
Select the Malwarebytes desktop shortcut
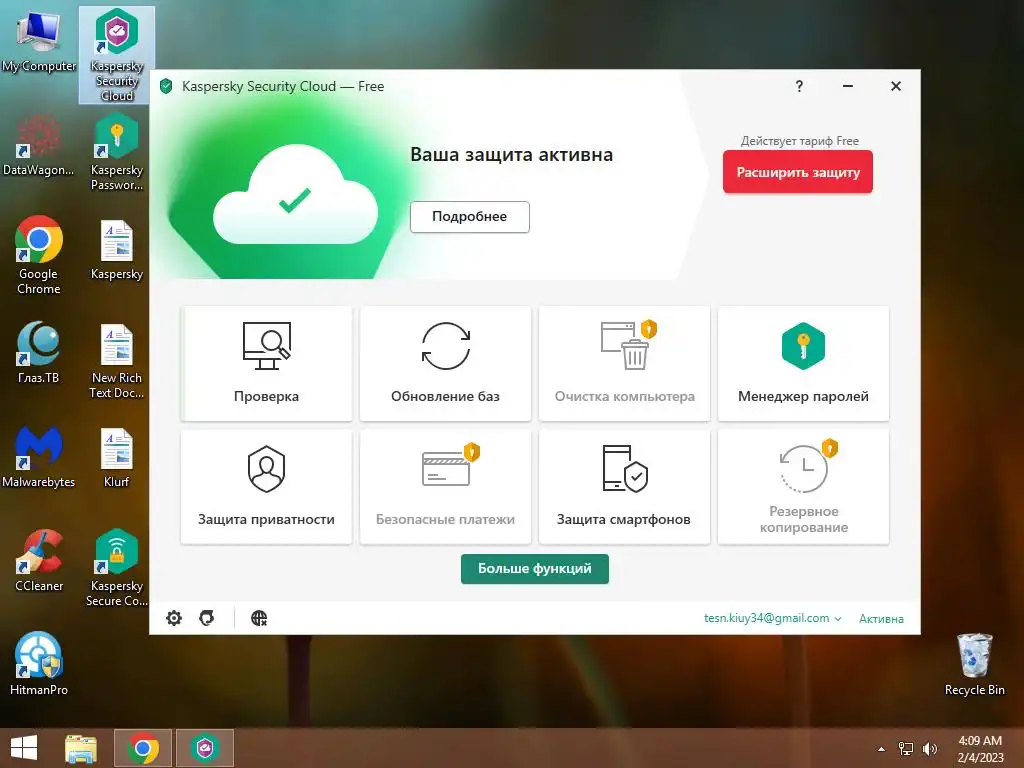[39, 456]
